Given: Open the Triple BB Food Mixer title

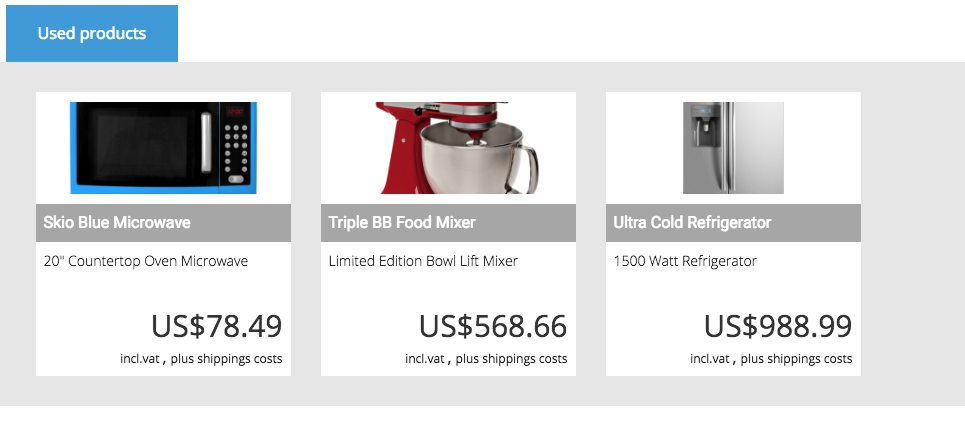Looking at the screenshot, I should (402, 222).
